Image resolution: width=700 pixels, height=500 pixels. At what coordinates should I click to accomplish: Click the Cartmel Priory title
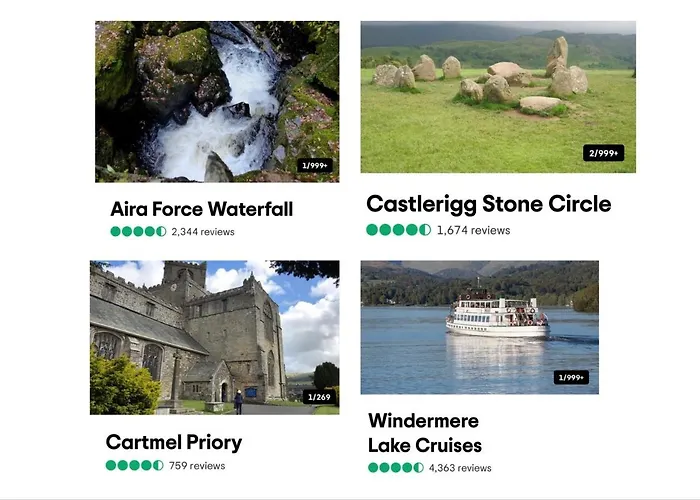tap(174, 442)
